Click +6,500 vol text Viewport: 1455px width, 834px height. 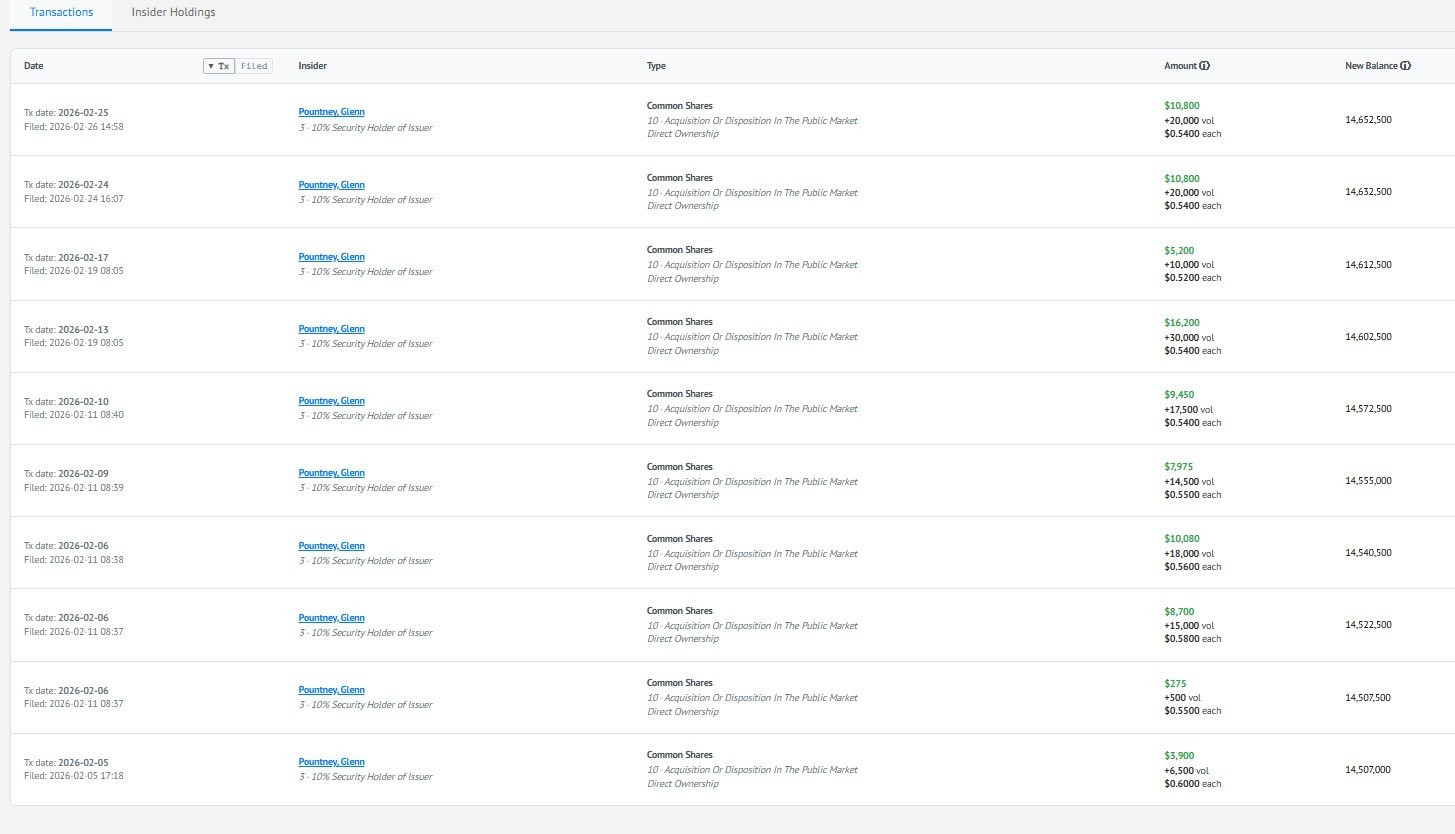click(x=1186, y=770)
